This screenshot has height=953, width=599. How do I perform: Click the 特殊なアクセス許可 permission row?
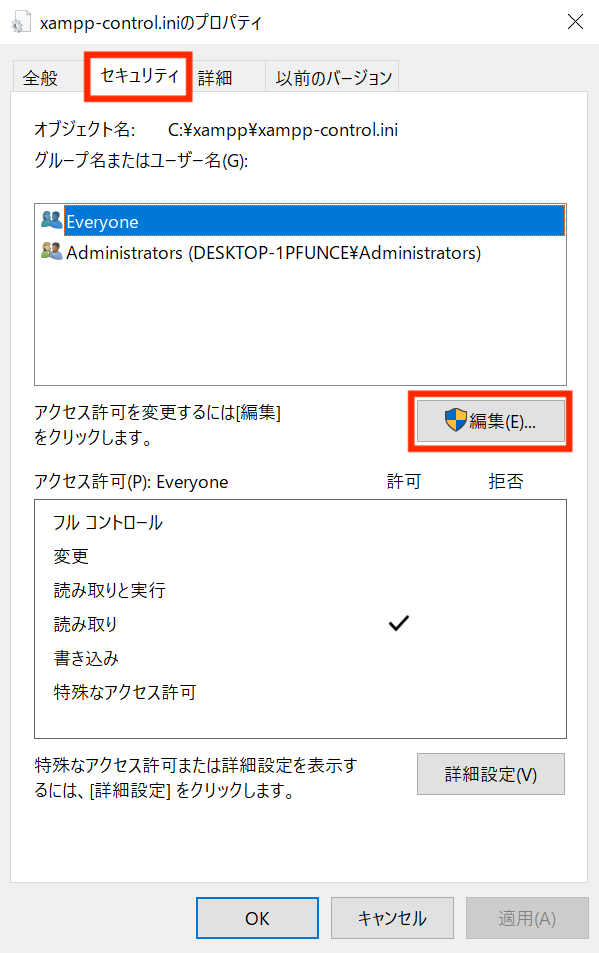click(301, 692)
